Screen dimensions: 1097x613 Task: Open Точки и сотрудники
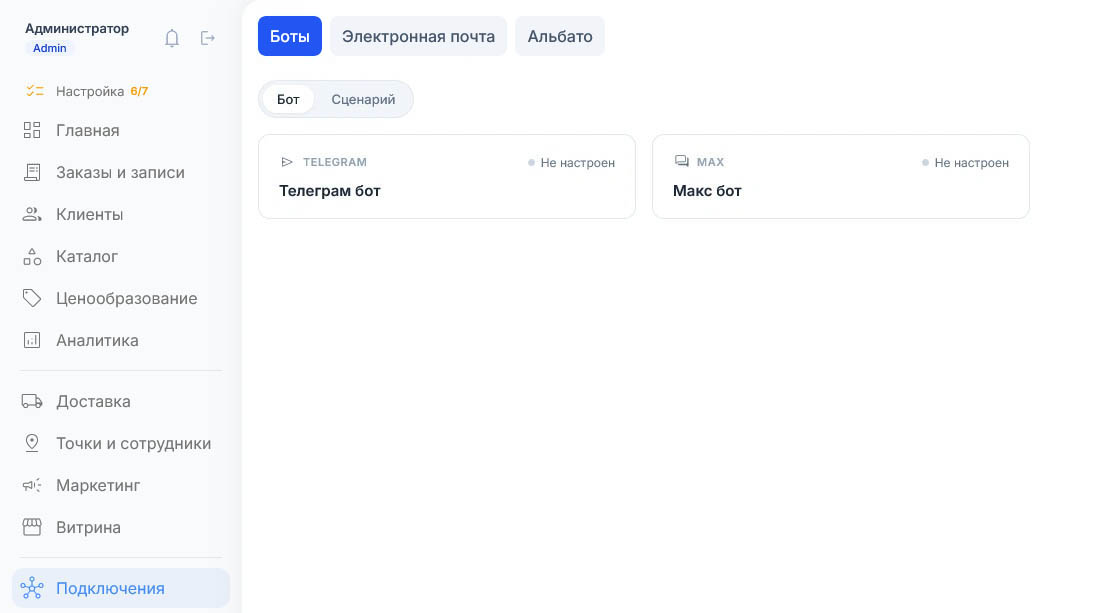(x=121, y=443)
